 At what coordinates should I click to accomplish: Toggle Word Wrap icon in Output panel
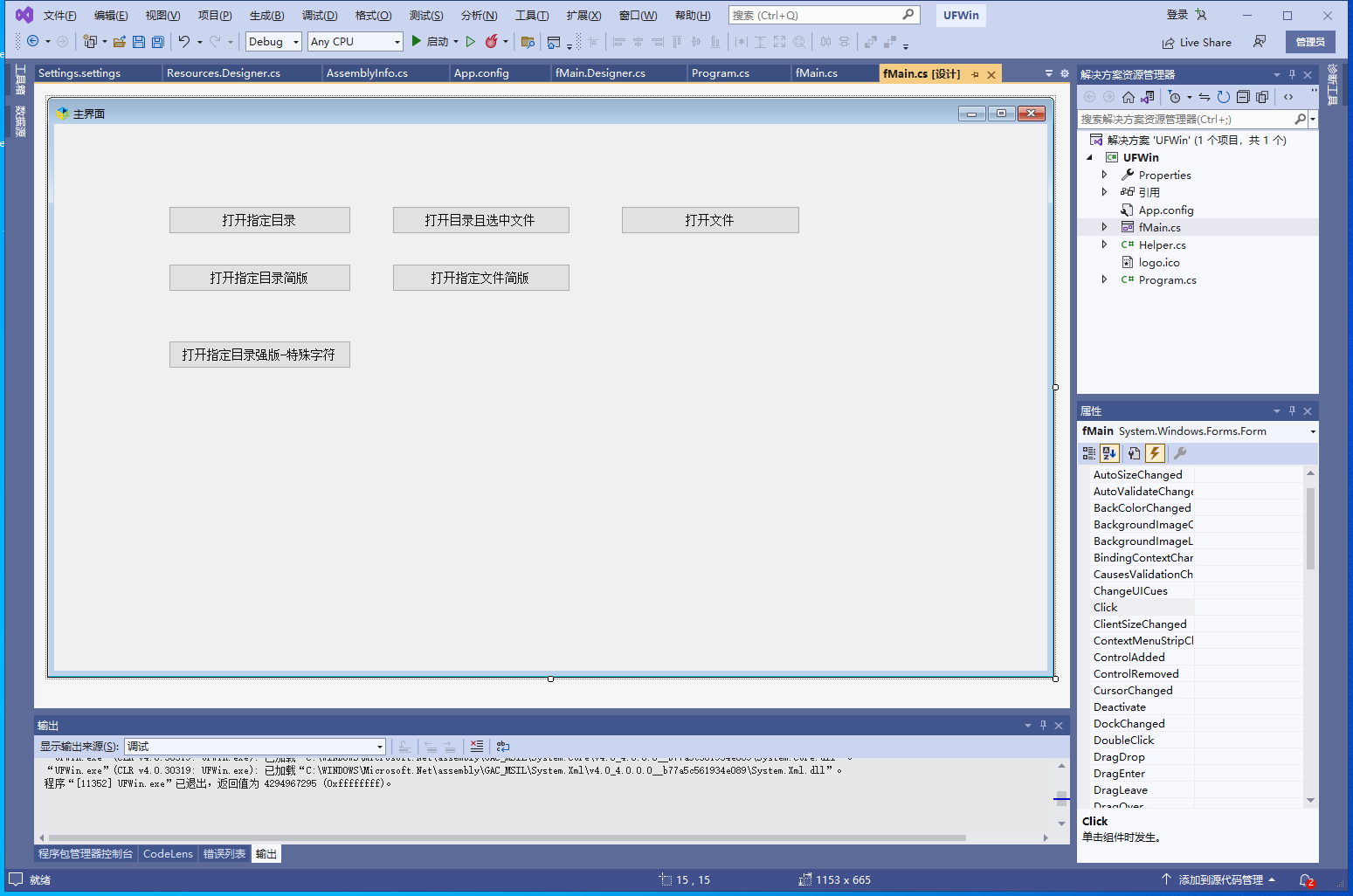[503, 747]
